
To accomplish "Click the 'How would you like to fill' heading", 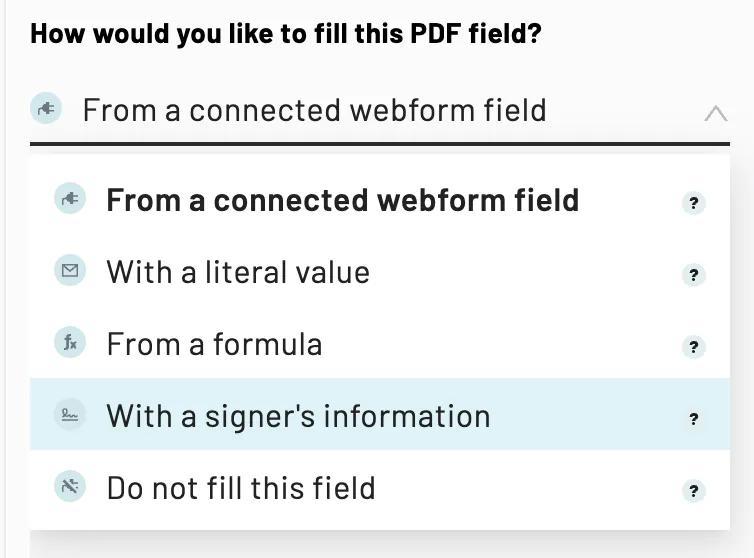I will [x=286, y=34].
